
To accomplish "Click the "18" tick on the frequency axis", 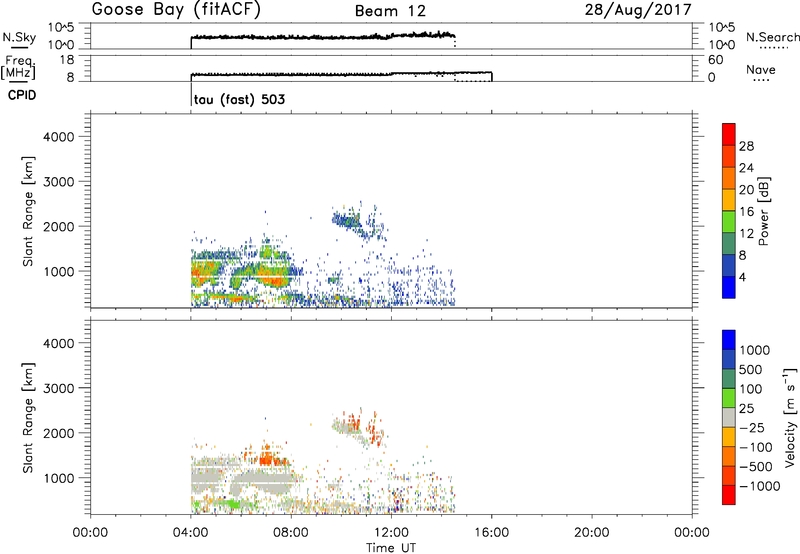I will pyautogui.click(x=67, y=60).
